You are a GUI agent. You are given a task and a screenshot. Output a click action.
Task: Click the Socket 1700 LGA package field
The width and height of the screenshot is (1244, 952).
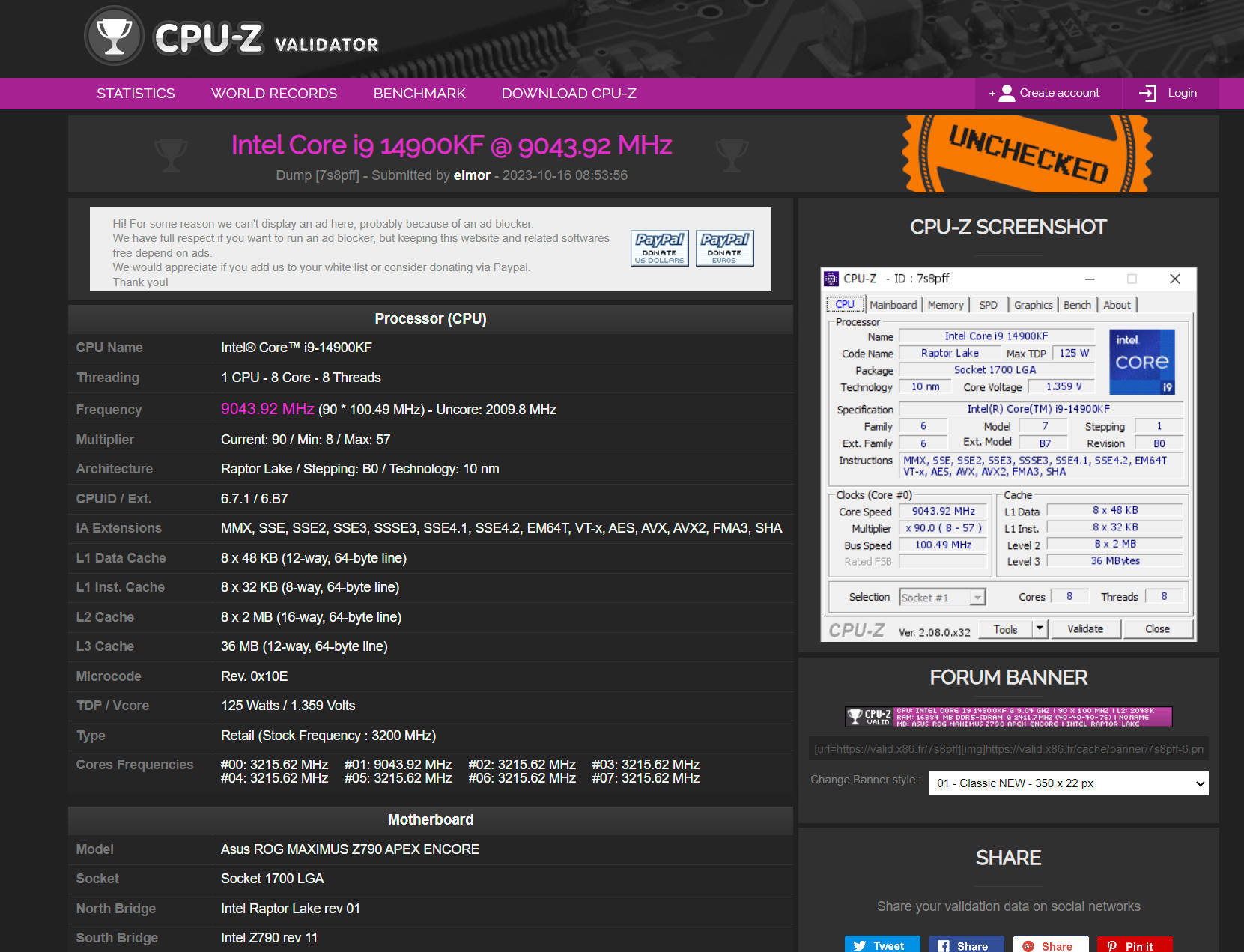(996, 370)
